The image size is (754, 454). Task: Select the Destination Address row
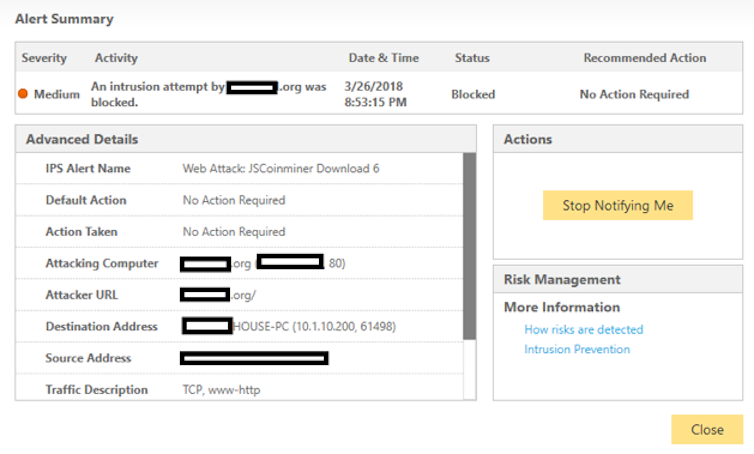(240, 327)
